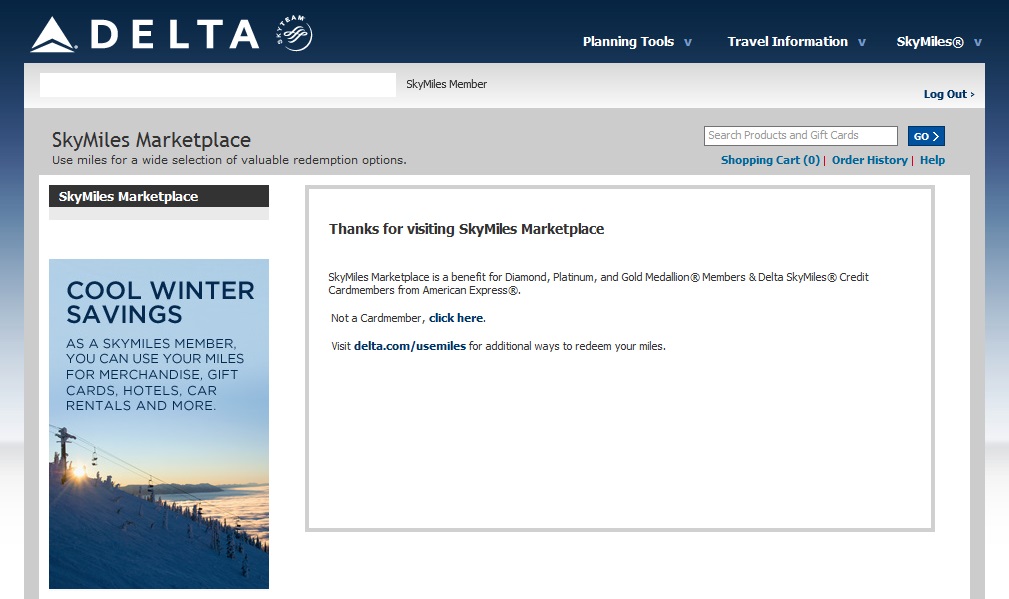1009x599 pixels.
Task: Click the blank member name box
Action: 217,85
